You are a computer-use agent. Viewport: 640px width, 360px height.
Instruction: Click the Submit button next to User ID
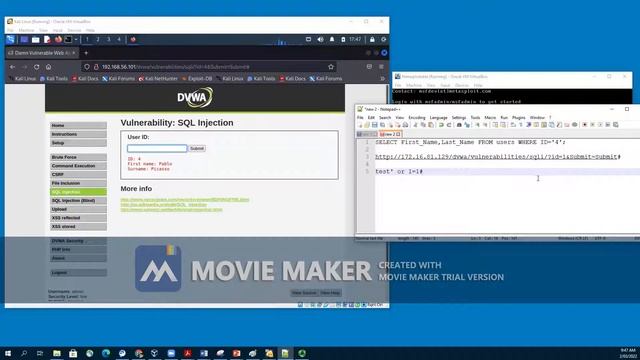[x=197, y=149]
